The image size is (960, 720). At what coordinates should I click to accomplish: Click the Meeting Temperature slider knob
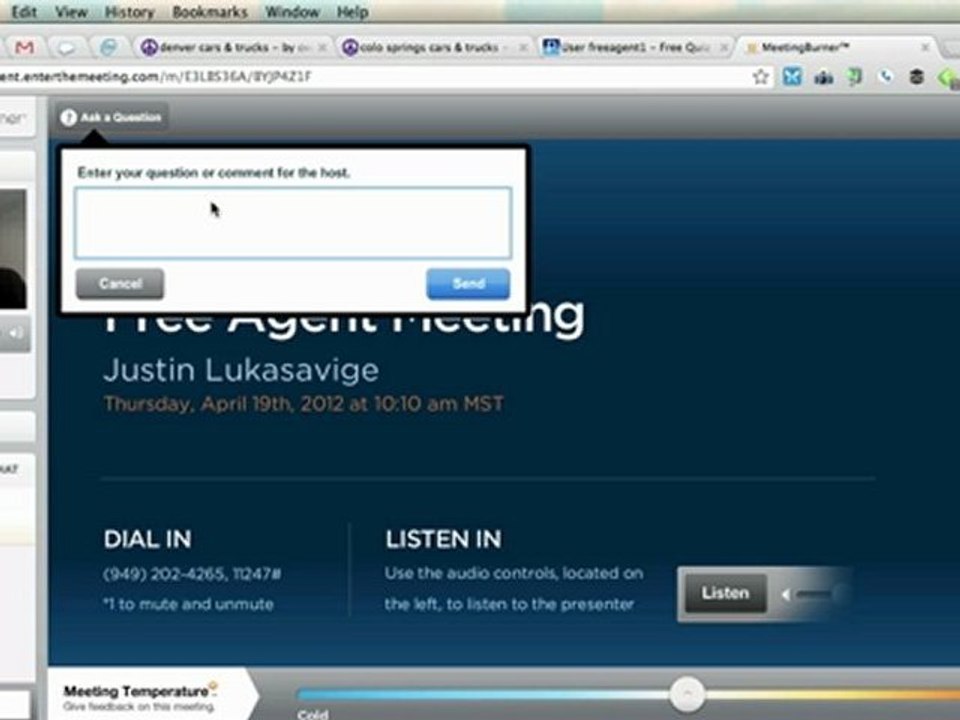(x=687, y=694)
